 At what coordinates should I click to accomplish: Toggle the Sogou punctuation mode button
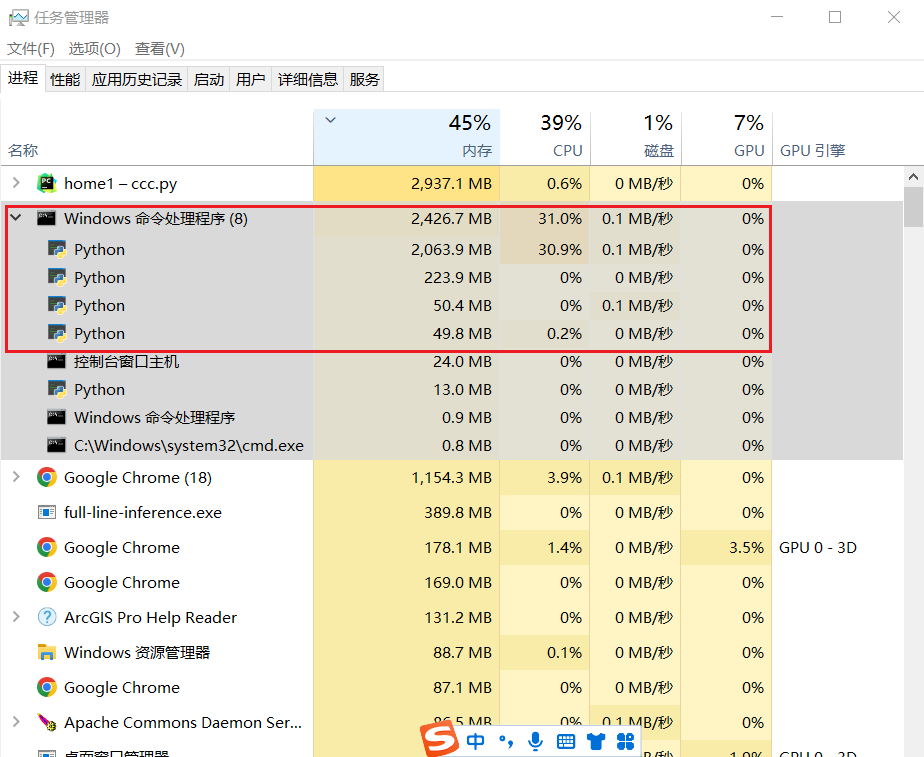click(x=506, y=741)
